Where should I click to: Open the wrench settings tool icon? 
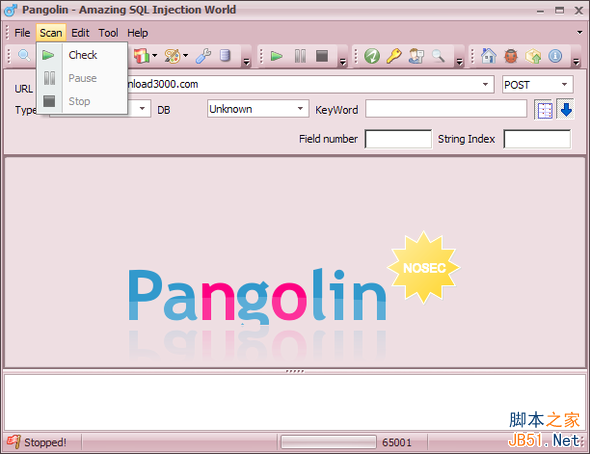(x=204, y=56)
